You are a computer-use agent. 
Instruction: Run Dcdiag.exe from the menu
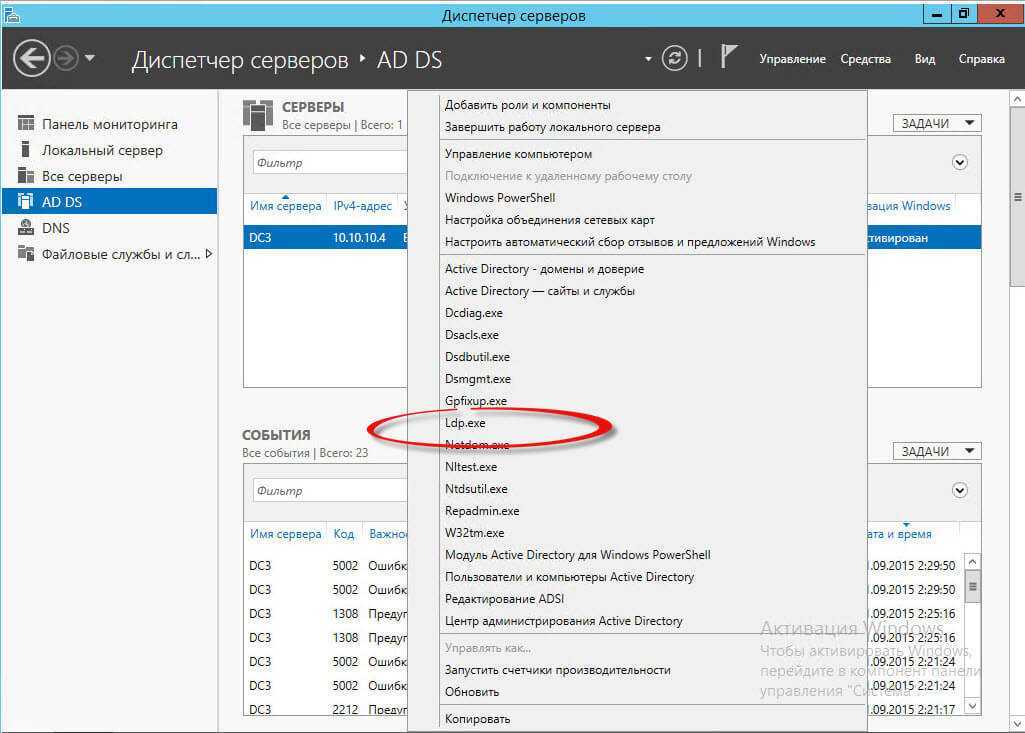tap(474, 313)
